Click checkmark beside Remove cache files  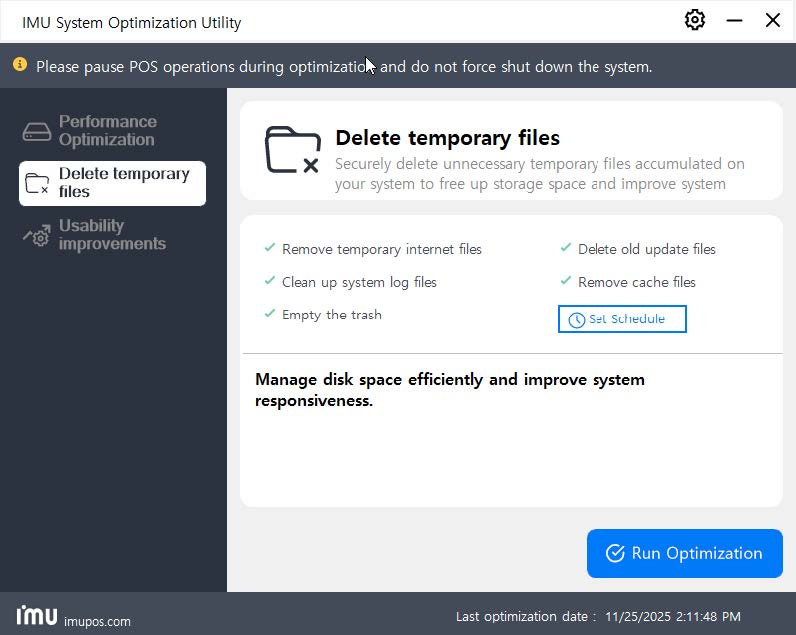[x=566, y=280]
